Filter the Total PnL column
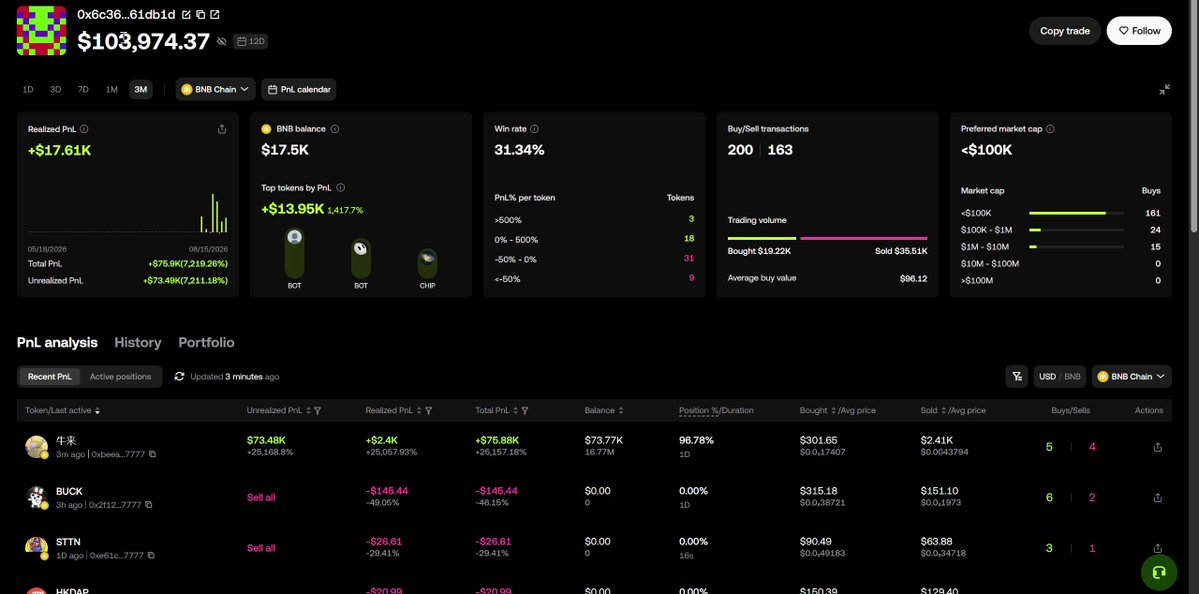Screen dimensions: 1199x594 [525, 411]
